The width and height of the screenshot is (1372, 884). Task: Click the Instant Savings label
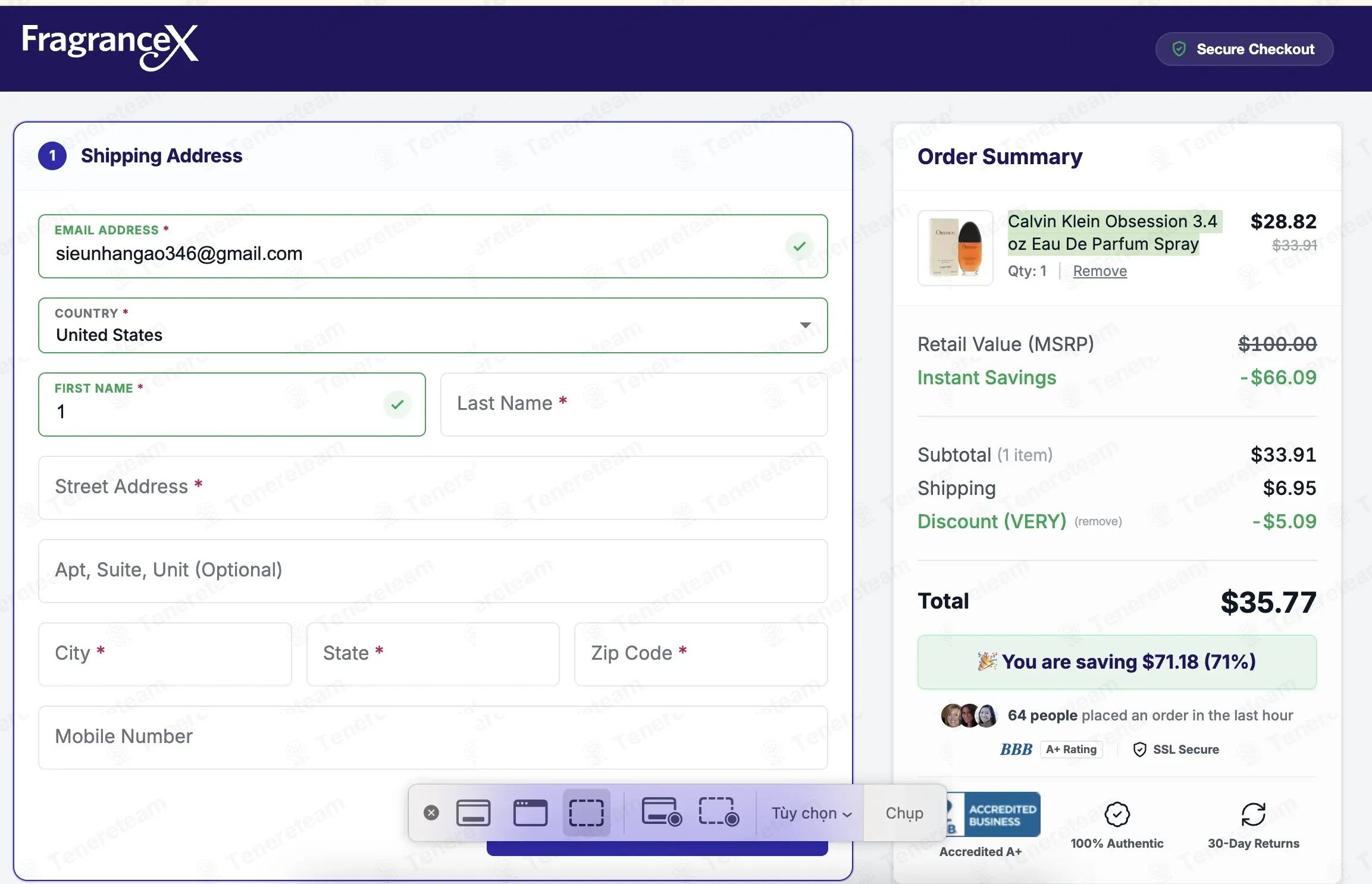[x=987, y=378]
